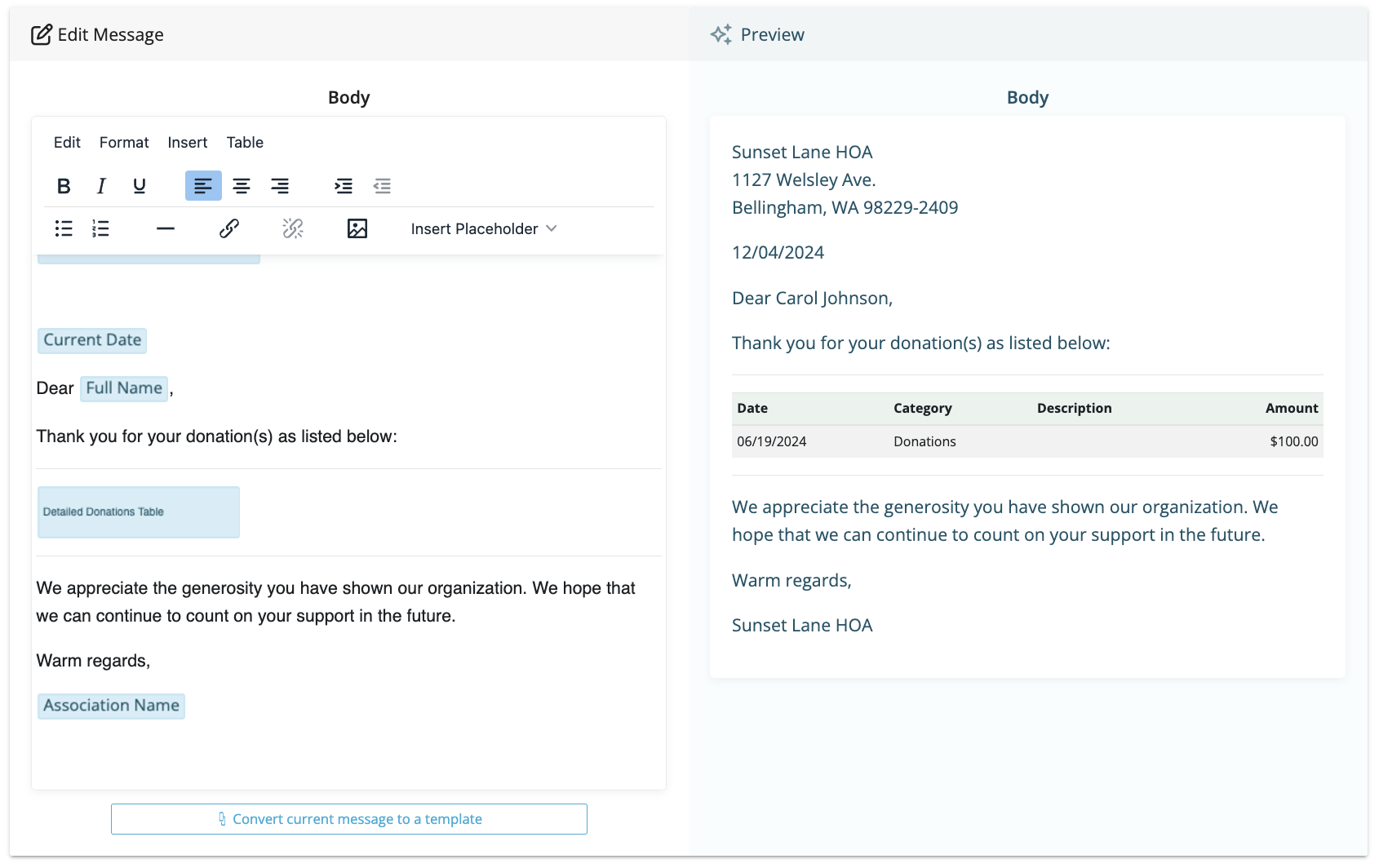The height and width of the screenshot is (868, 1379).
Task: Increase paragraph indent
Action: [x=344, y=186]
